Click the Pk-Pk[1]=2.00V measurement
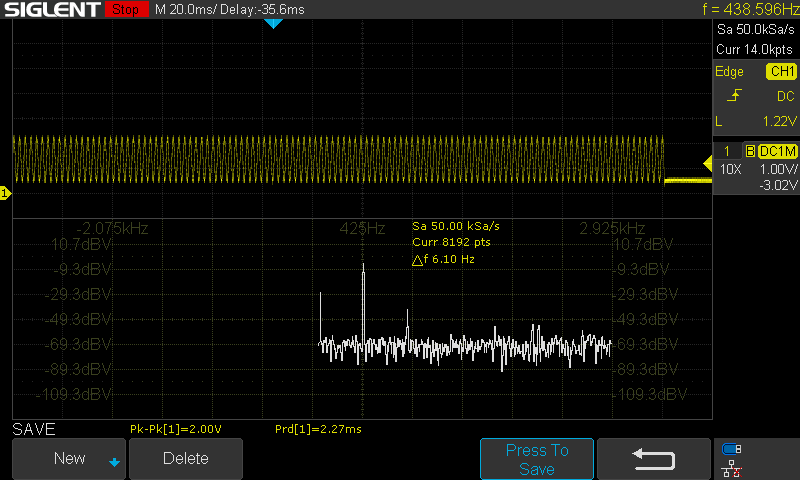This screenshot has height=480, width=800. 176,429
